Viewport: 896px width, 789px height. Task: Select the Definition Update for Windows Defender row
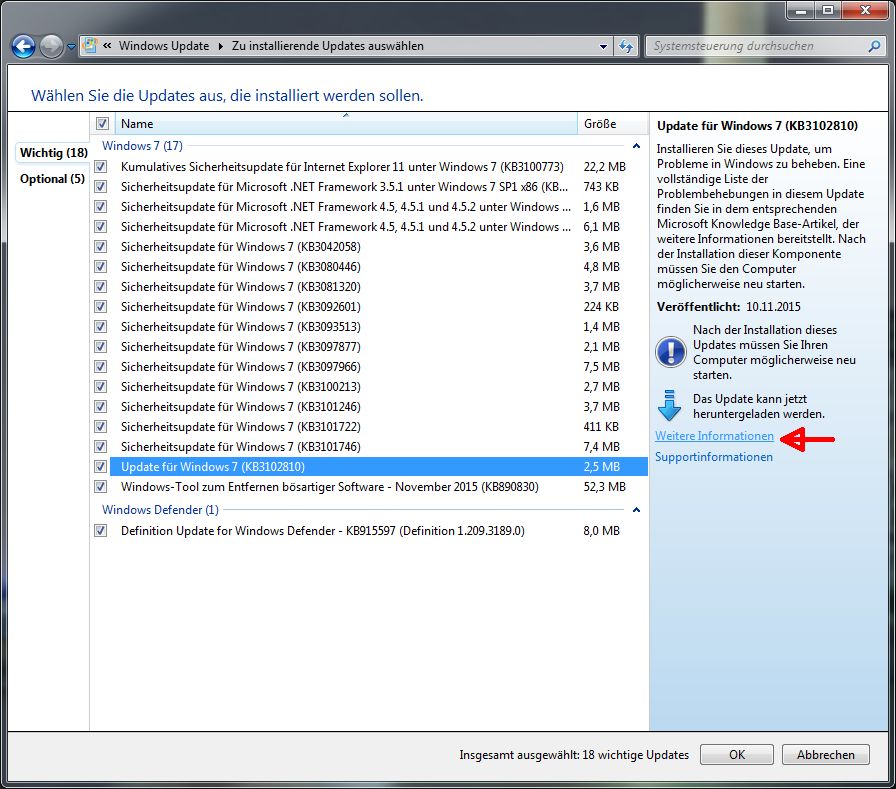tap(378, 531)
